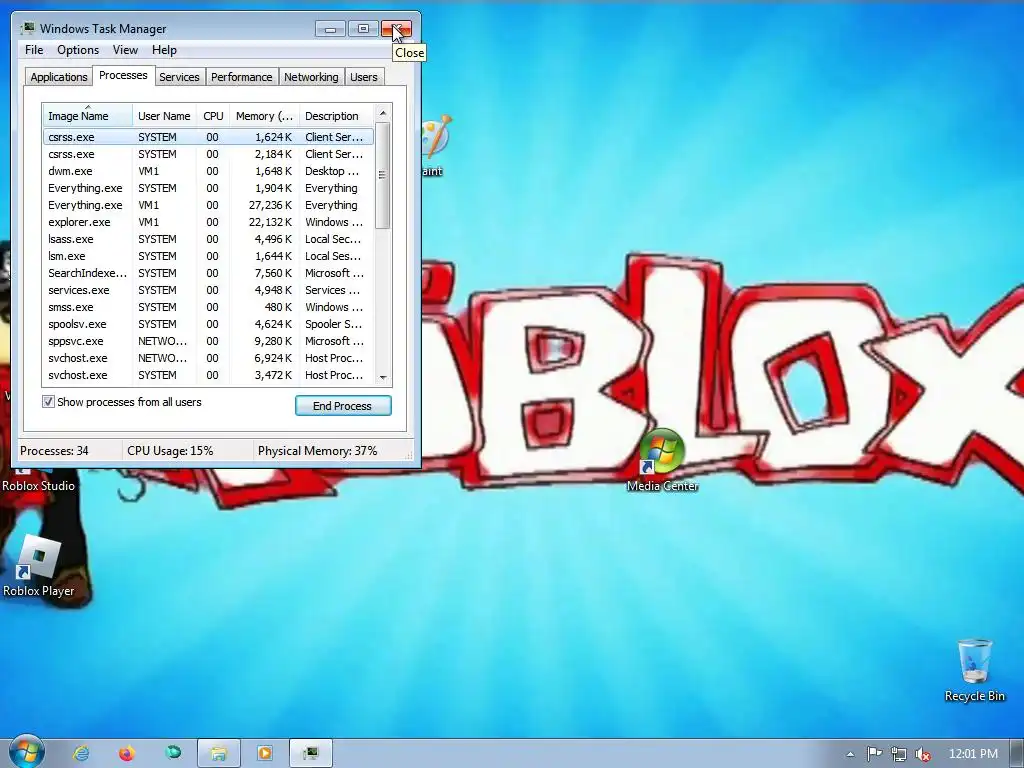Select Everything.exe row with 27,236 K
Viewport: 1024px width, 768px height.
coord(208,205)
